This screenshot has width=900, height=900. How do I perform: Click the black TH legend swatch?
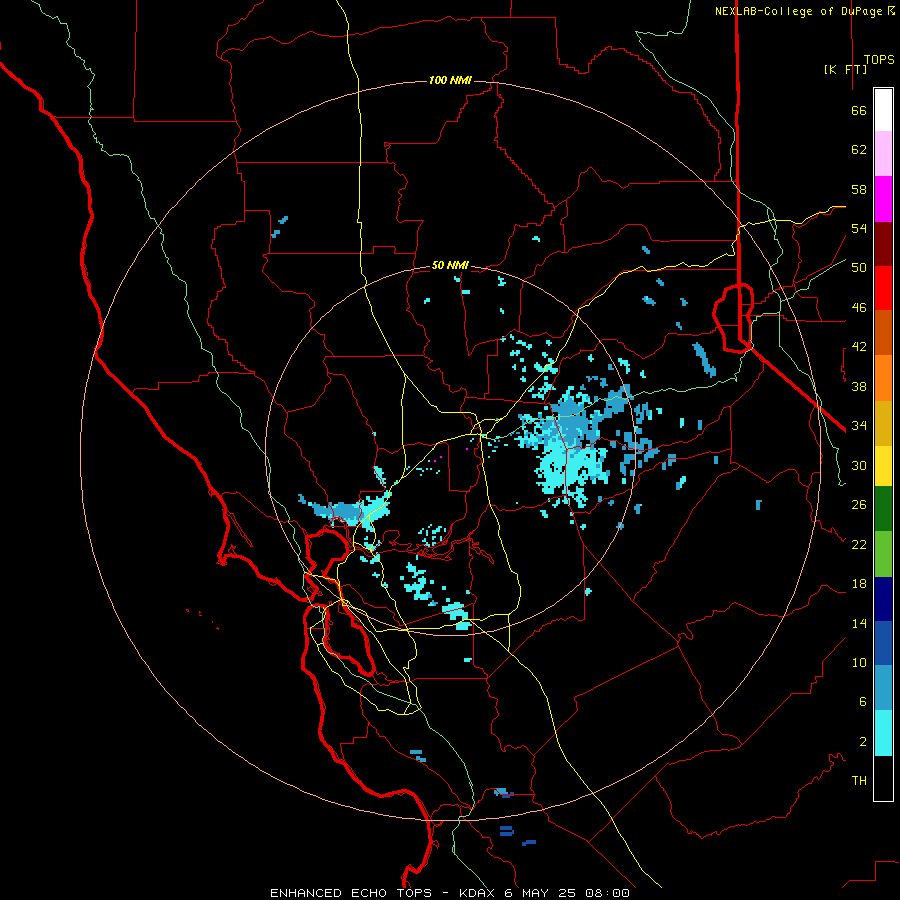click(x=883, y=778)
